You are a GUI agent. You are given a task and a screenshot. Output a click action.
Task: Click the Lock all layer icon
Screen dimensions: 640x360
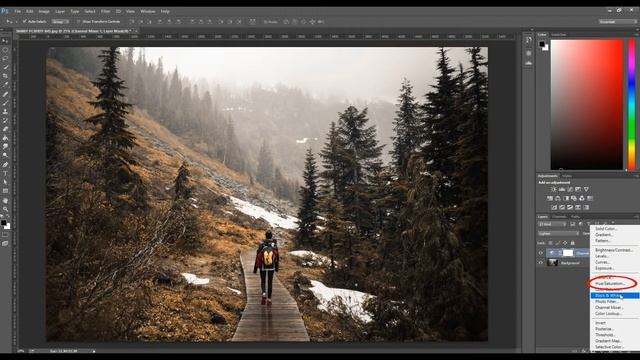click(572, 243)
